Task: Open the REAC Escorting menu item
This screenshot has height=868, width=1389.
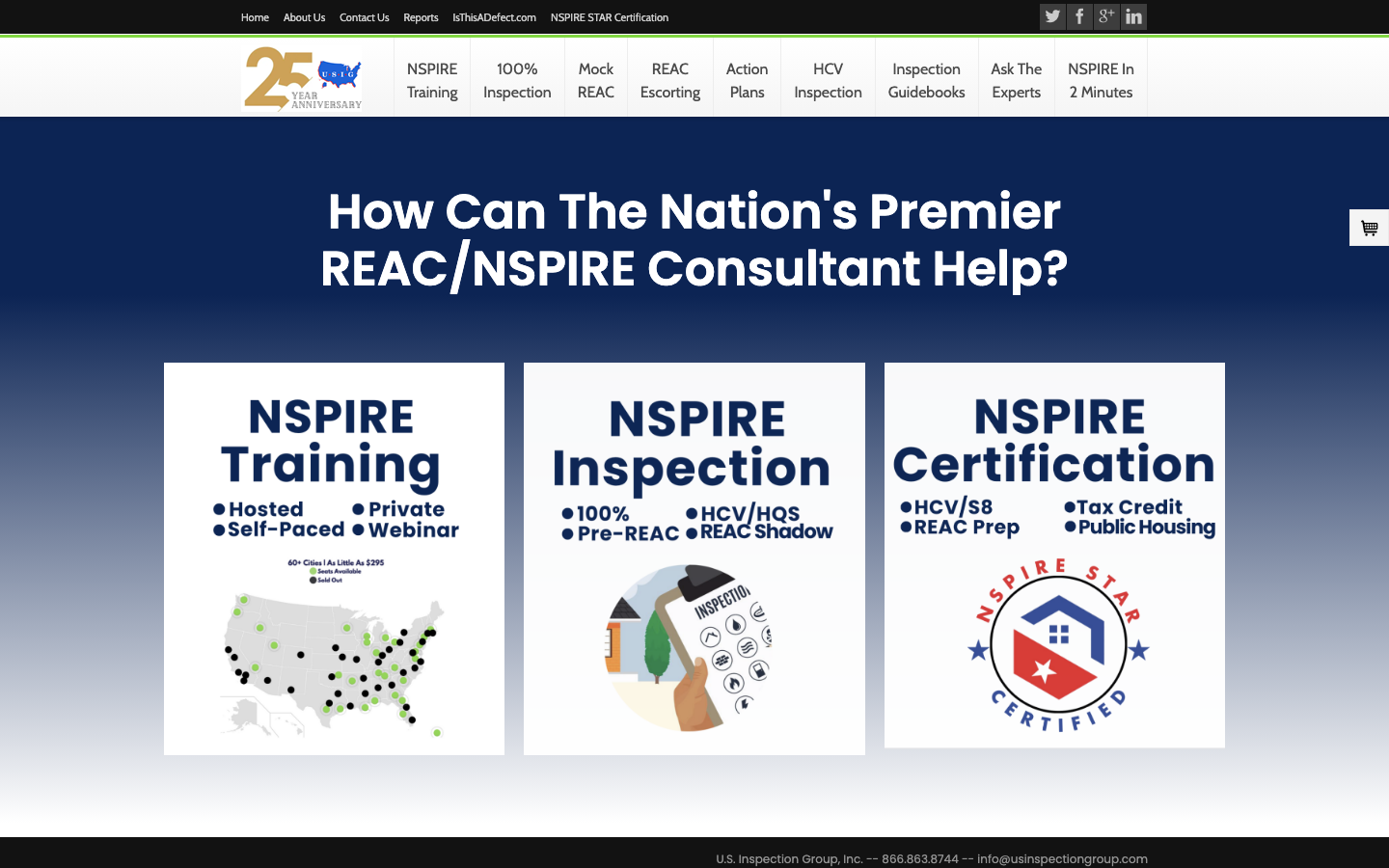Action: click(670, 80)
